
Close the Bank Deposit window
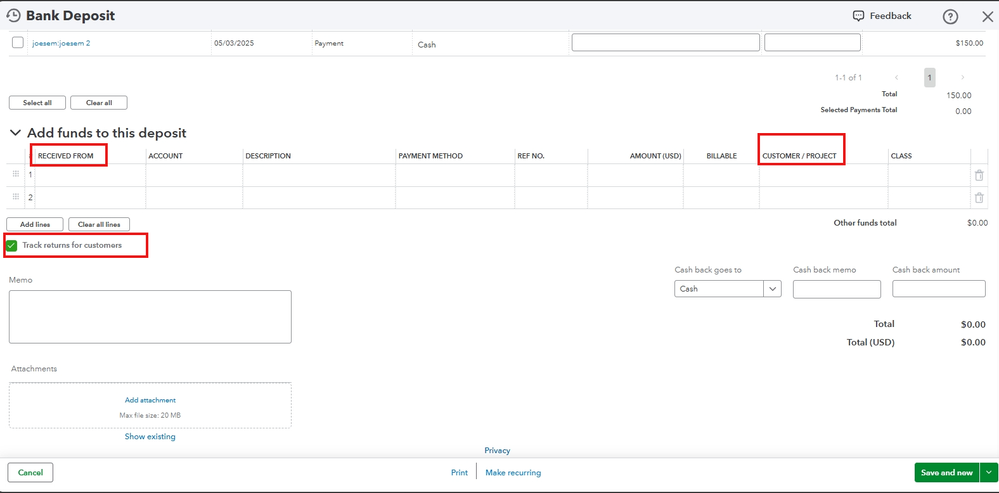point(987,17)
